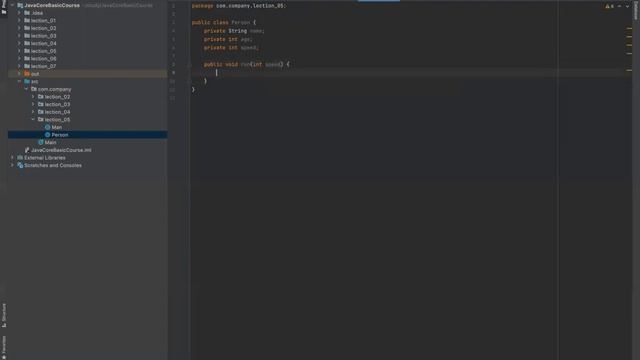Select the Person class in project tree
The height and width of the screenshot is (360, 640).
point(60,135)
